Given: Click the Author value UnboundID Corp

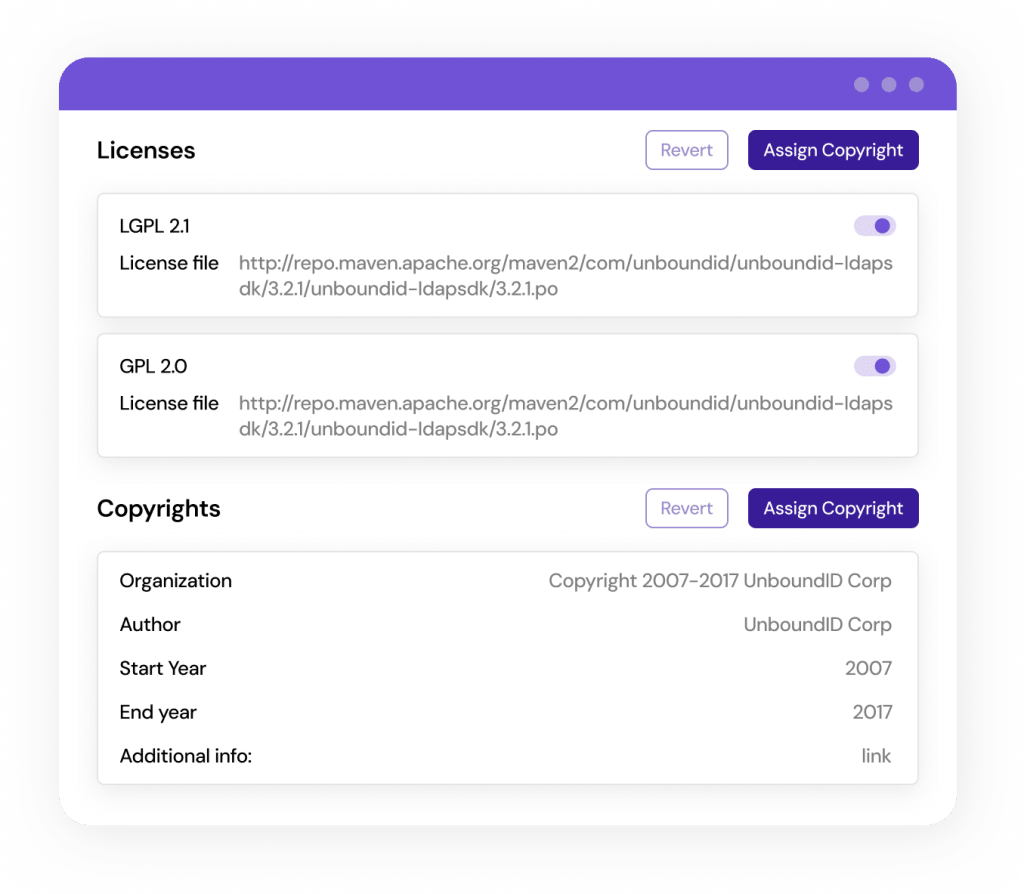Looking at the screenshot, I should click(817, 625).
